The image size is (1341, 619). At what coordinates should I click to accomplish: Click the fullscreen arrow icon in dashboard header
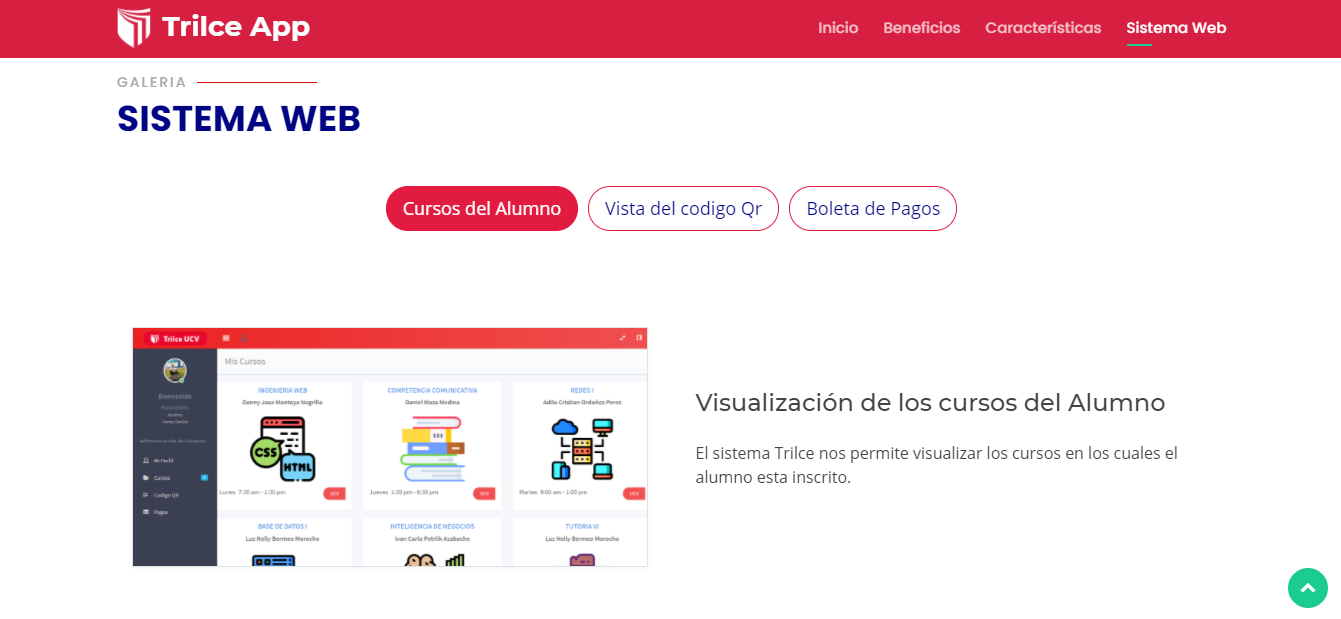pos(623,338)
